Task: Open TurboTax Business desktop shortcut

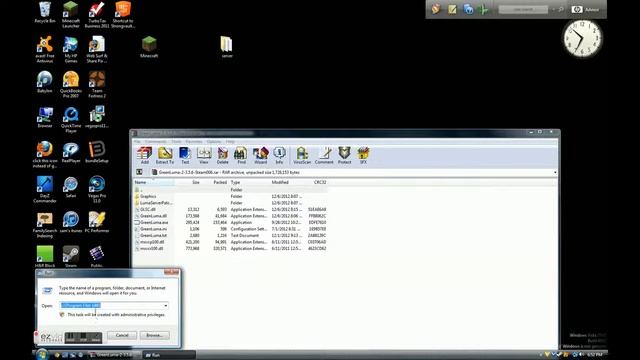Action: pyautogui.click(x=97, y=14)
